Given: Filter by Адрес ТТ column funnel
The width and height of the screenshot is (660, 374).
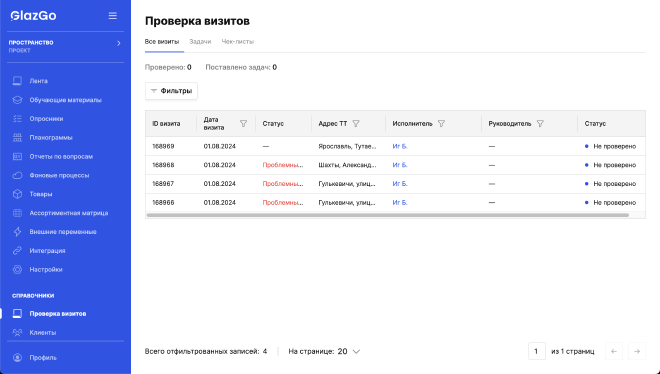Looking at the screenshot, I should (356, 124).
